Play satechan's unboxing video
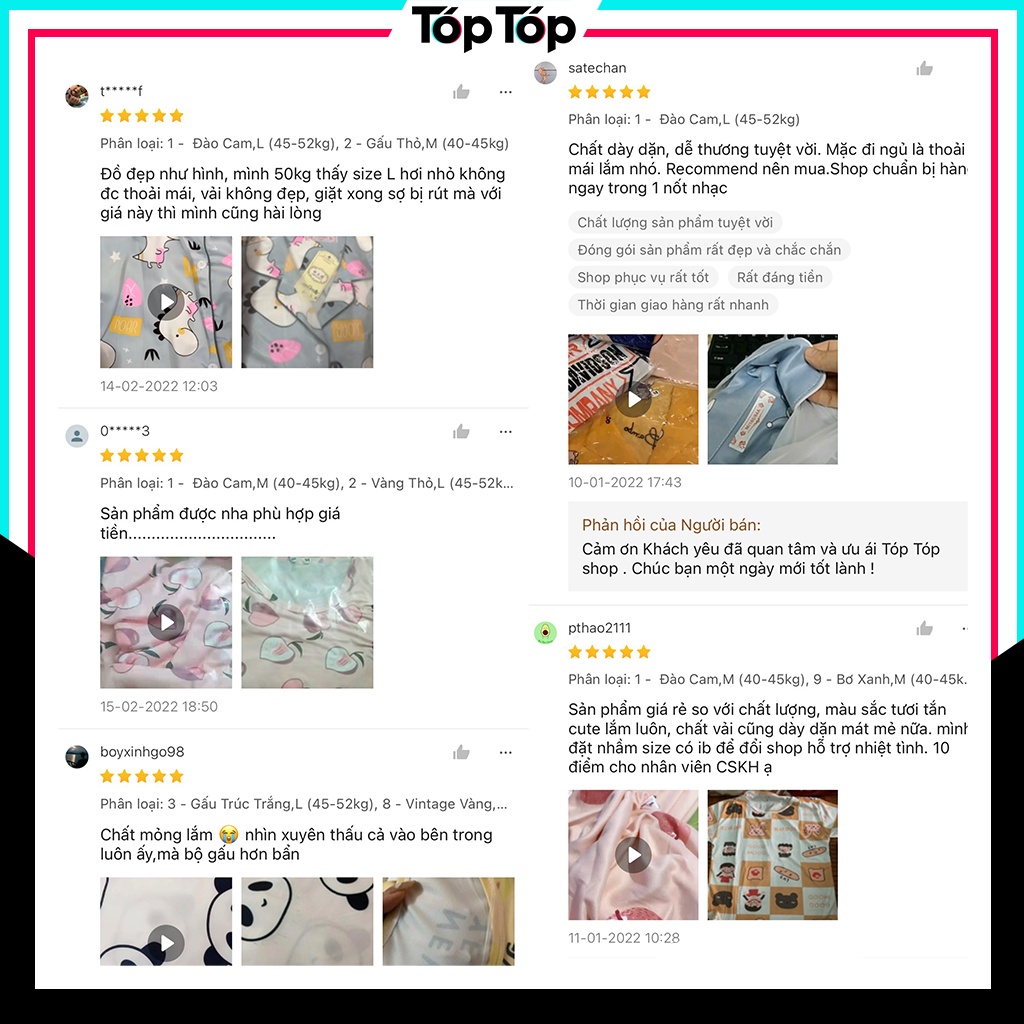1024x1024 pixels. (633, 399)
